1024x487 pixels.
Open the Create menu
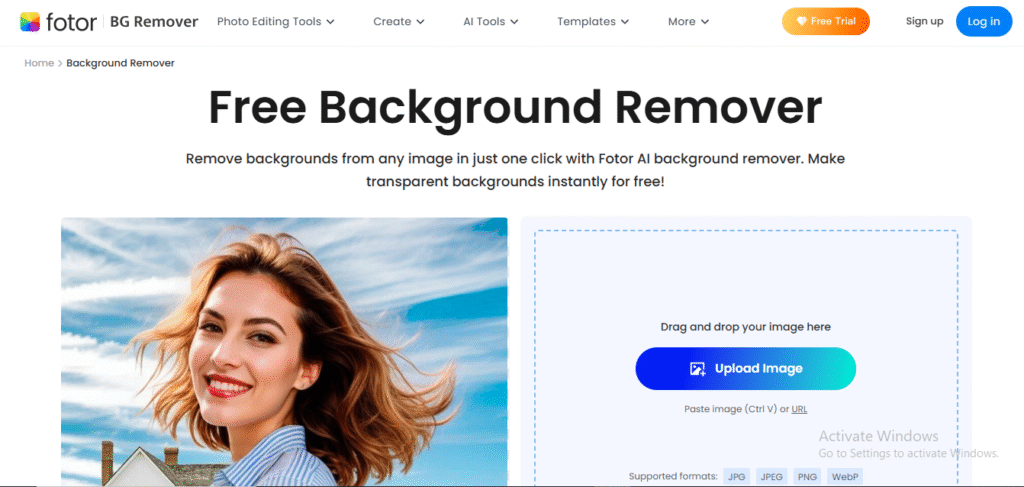click(399, 22)
